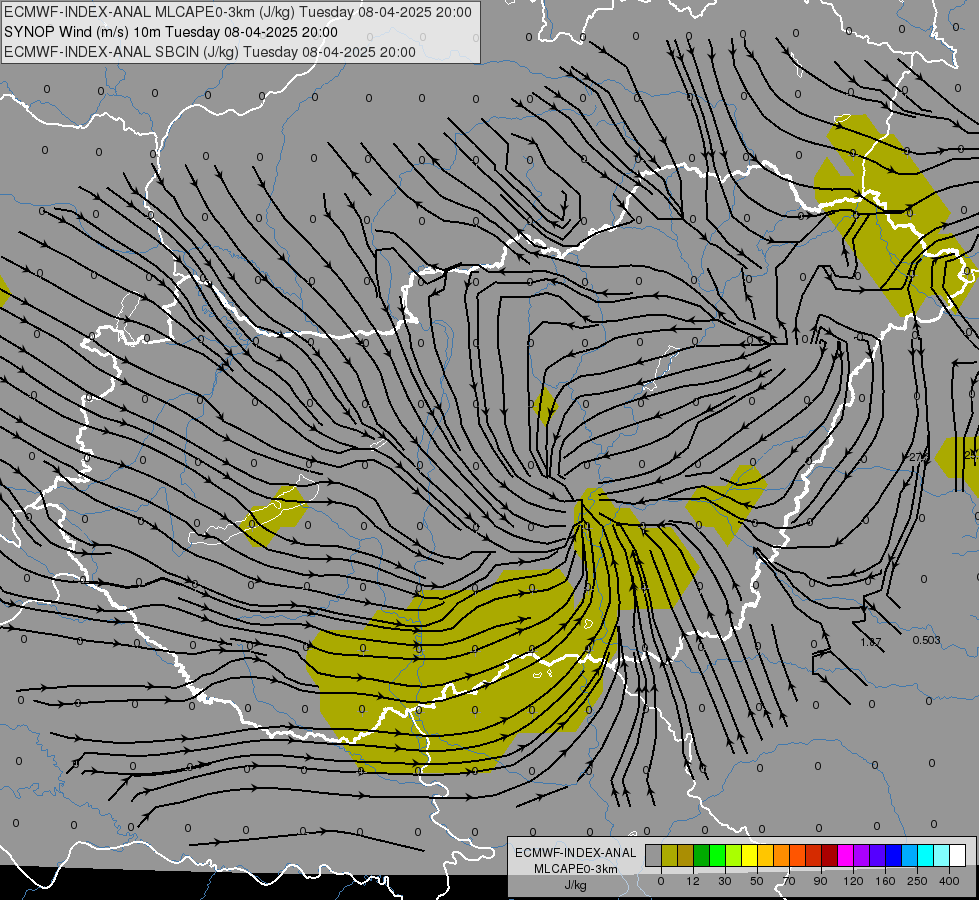The height and width of the screenshot is (900, 979).
Task: Choose the dark gold legend swatch before 12
Action: coord(686,855)
